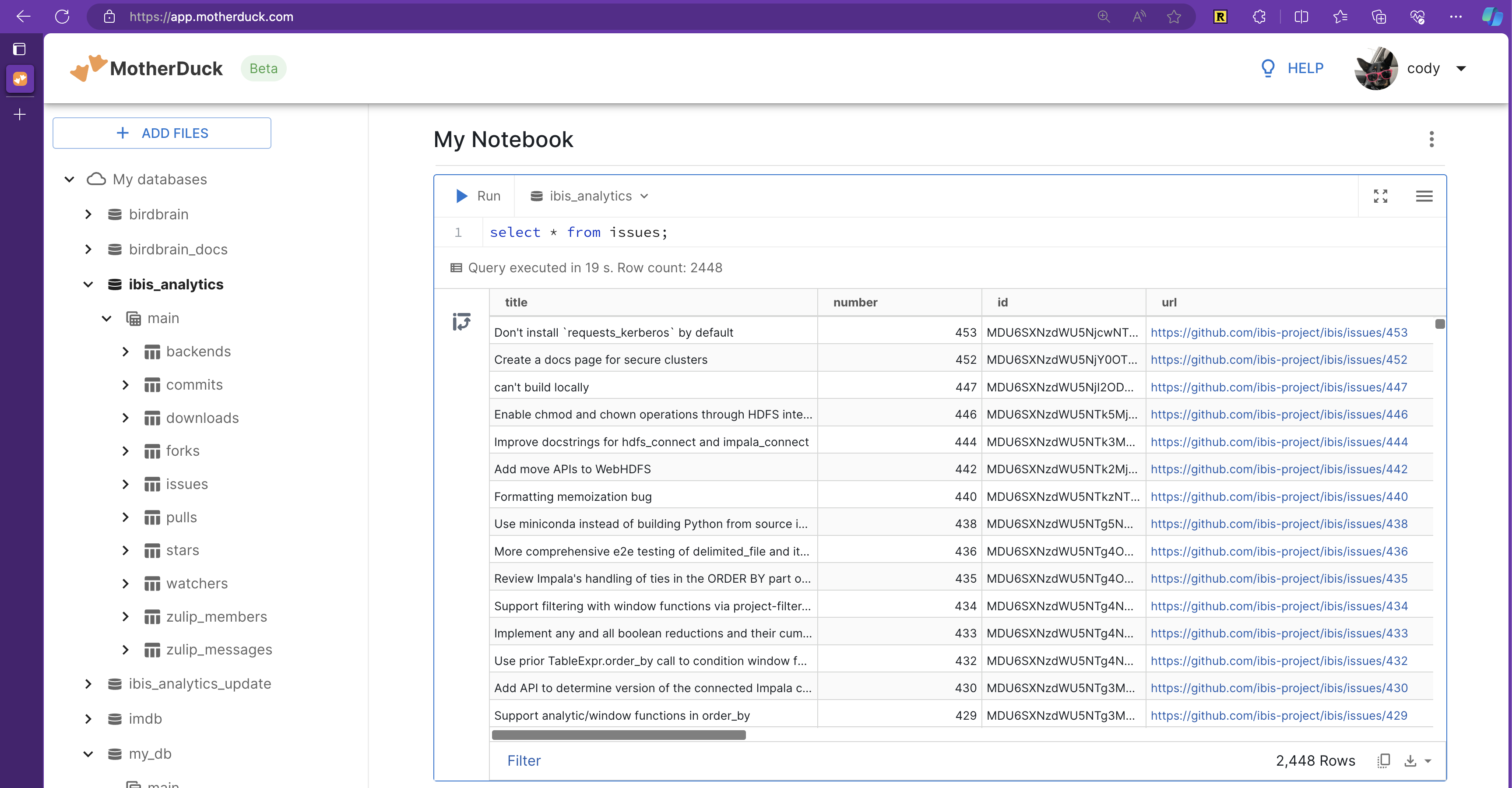Image resolution: width=1512 pixels, height=788 pixels.
Task: Open the browser collections icon
Action: [x=1379, y=17]
